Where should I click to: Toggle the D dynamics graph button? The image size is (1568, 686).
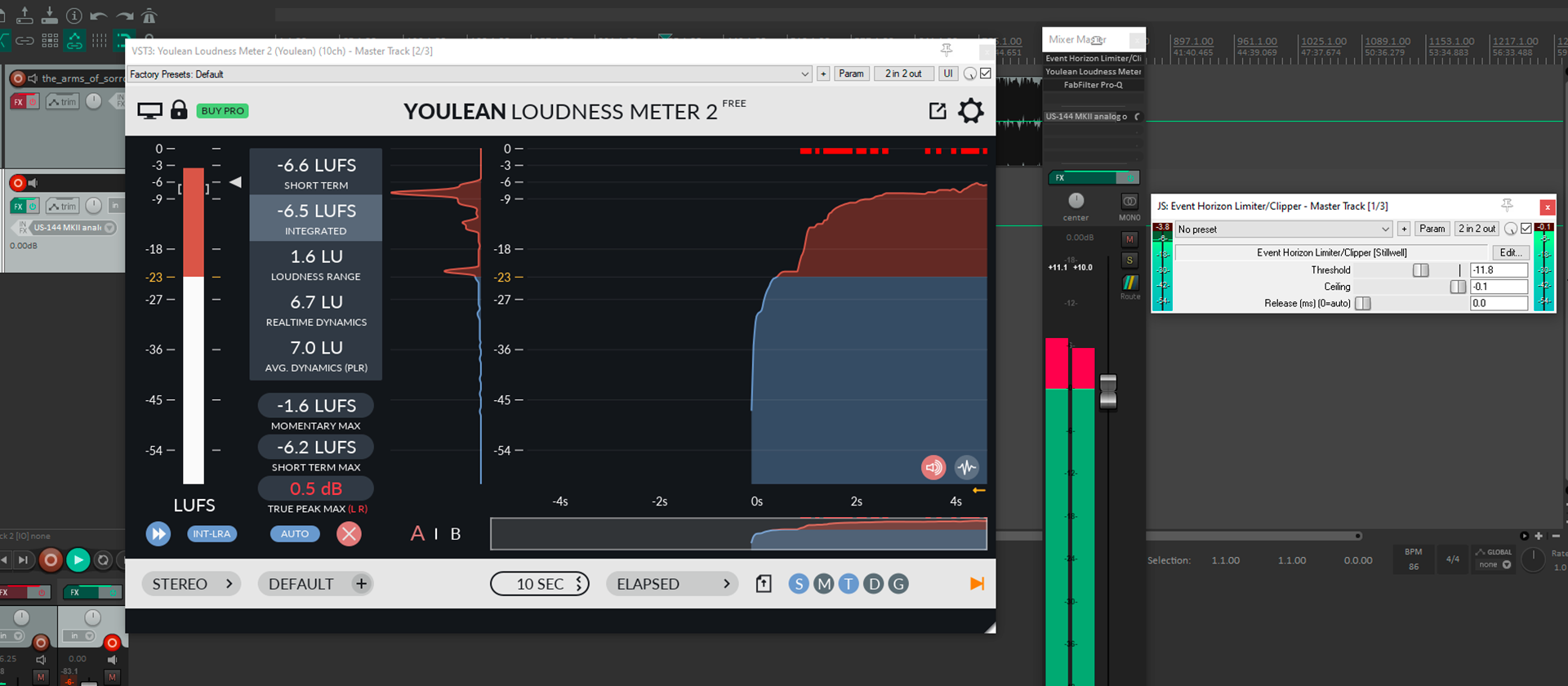(x=874, y=584)
